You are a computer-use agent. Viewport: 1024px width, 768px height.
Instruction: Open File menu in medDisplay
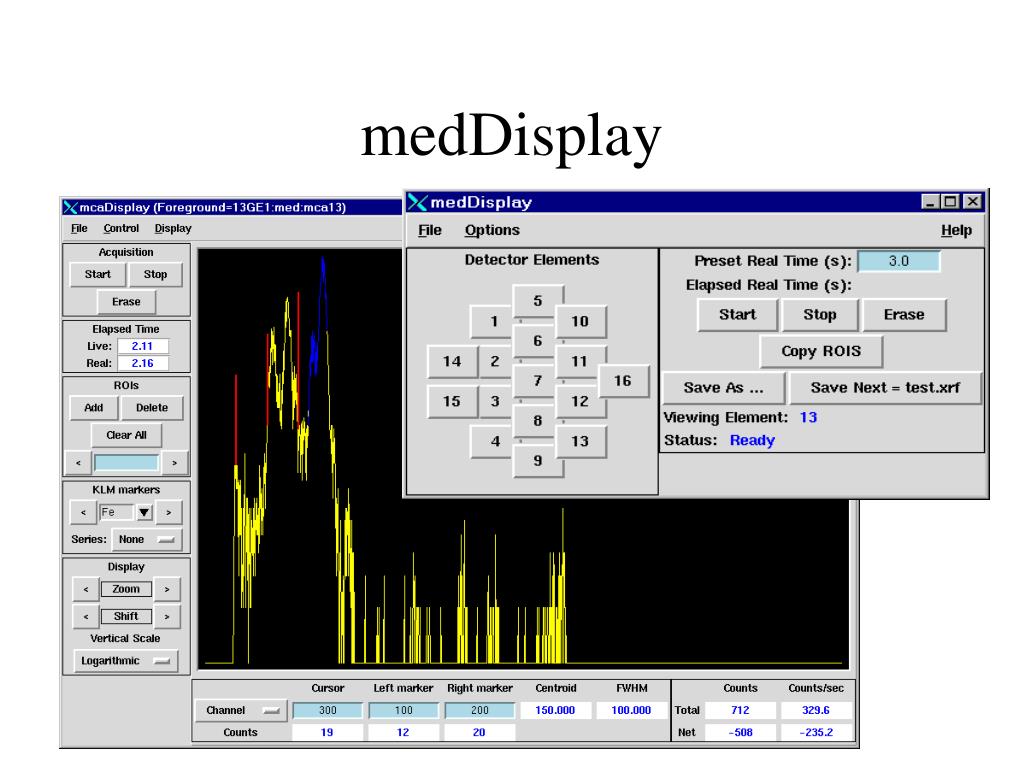430,231
